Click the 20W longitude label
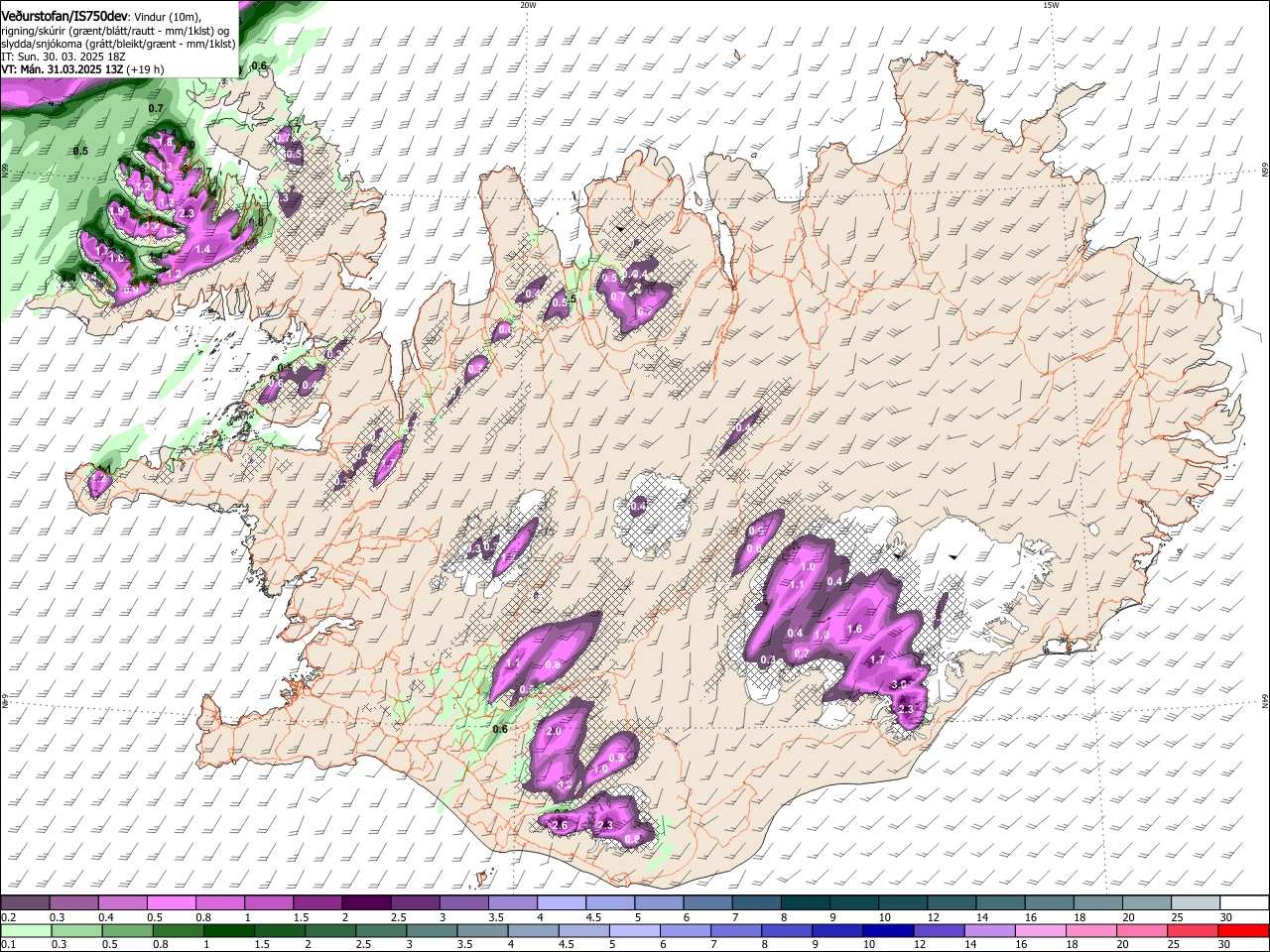 (528, 5)
